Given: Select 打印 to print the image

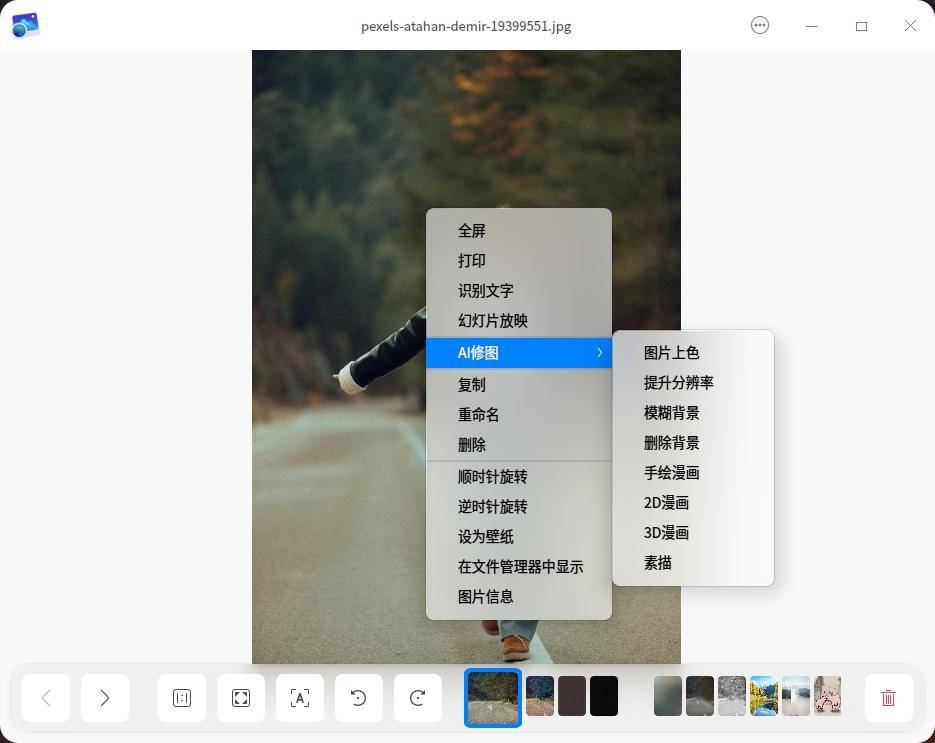Looking at the screenshot, I should click(x=471, y=260).
